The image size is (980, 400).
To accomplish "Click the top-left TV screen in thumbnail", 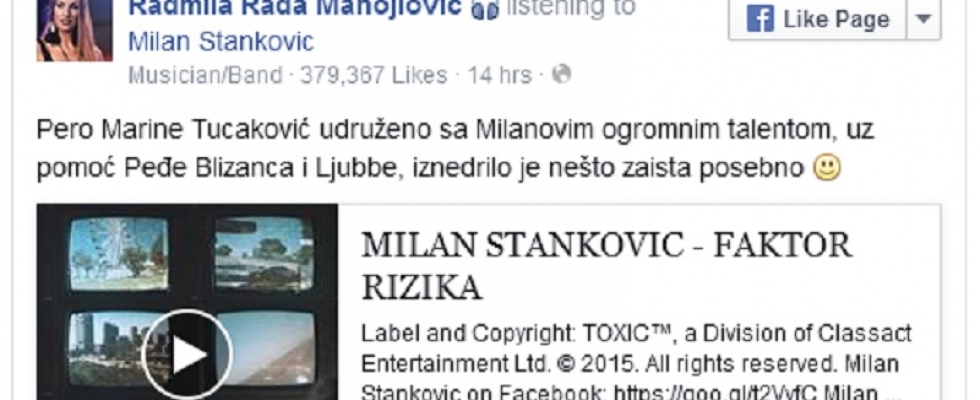I will point(119,253).
